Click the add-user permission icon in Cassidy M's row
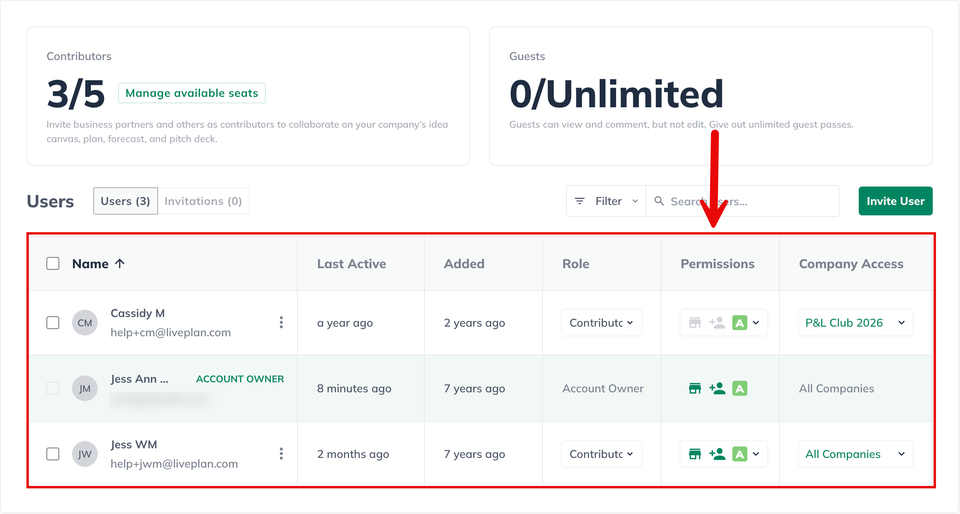960x514 pixels. [x=717, y=322]
